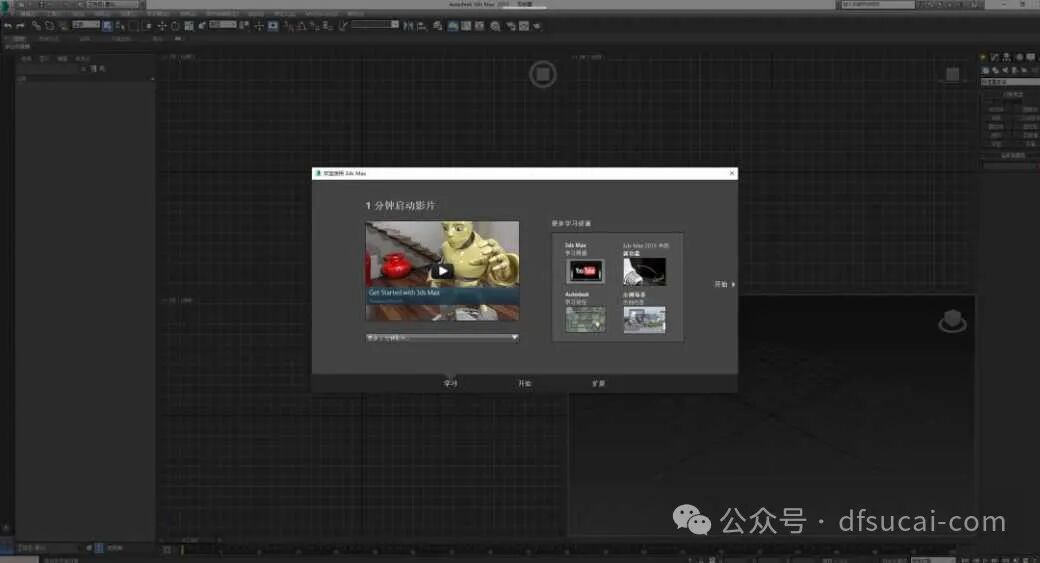
Task: Open the Curve Editor
Action: coord(466,26)
